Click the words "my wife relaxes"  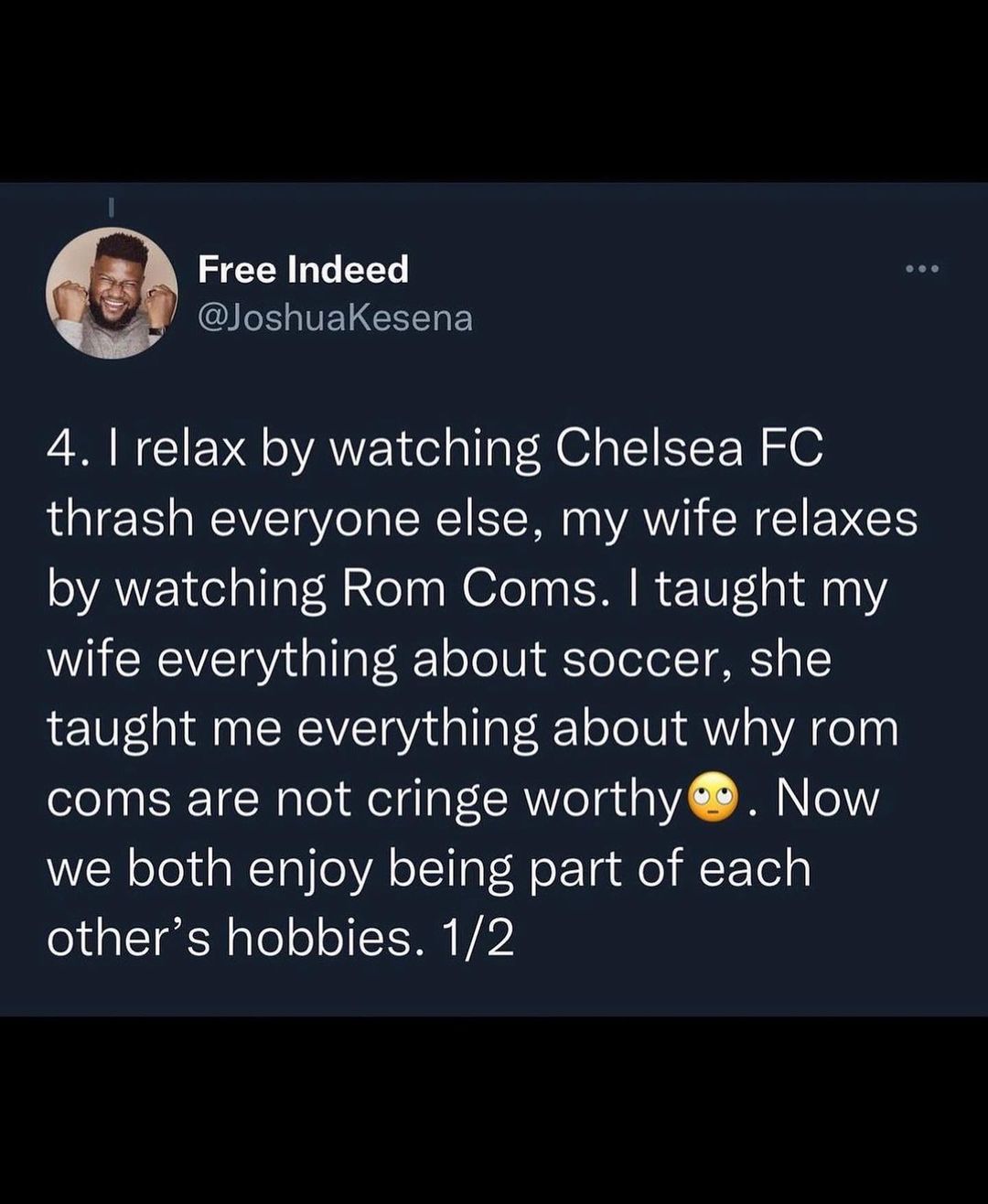(734, 519)
